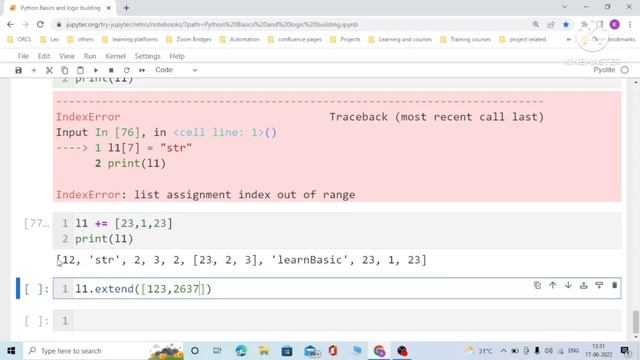Go forward with the browser forward arrow
Screen dimensions: 640x360
click(x=25, y=24)
